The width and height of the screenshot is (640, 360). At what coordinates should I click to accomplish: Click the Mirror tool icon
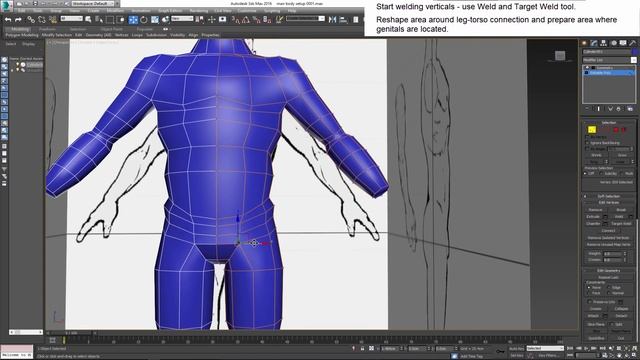[333, 19]
